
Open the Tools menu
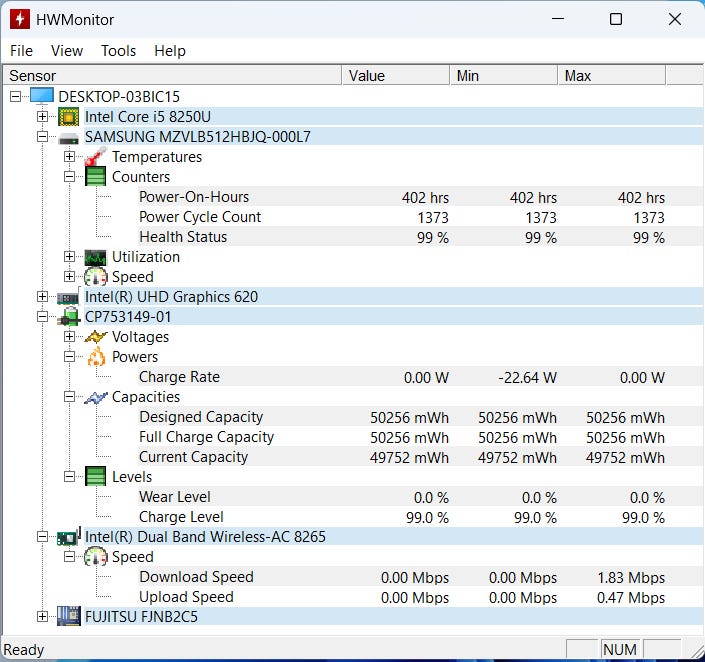[x=118, y=51]
